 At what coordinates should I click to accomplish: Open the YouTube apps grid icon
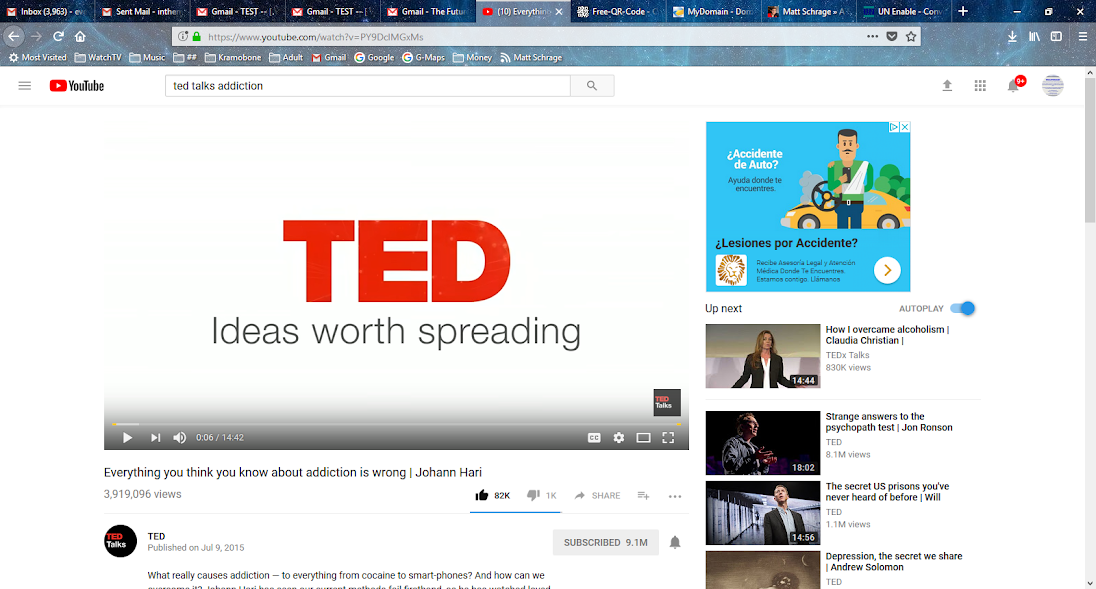pyautogui.click(x=980, y=85)
